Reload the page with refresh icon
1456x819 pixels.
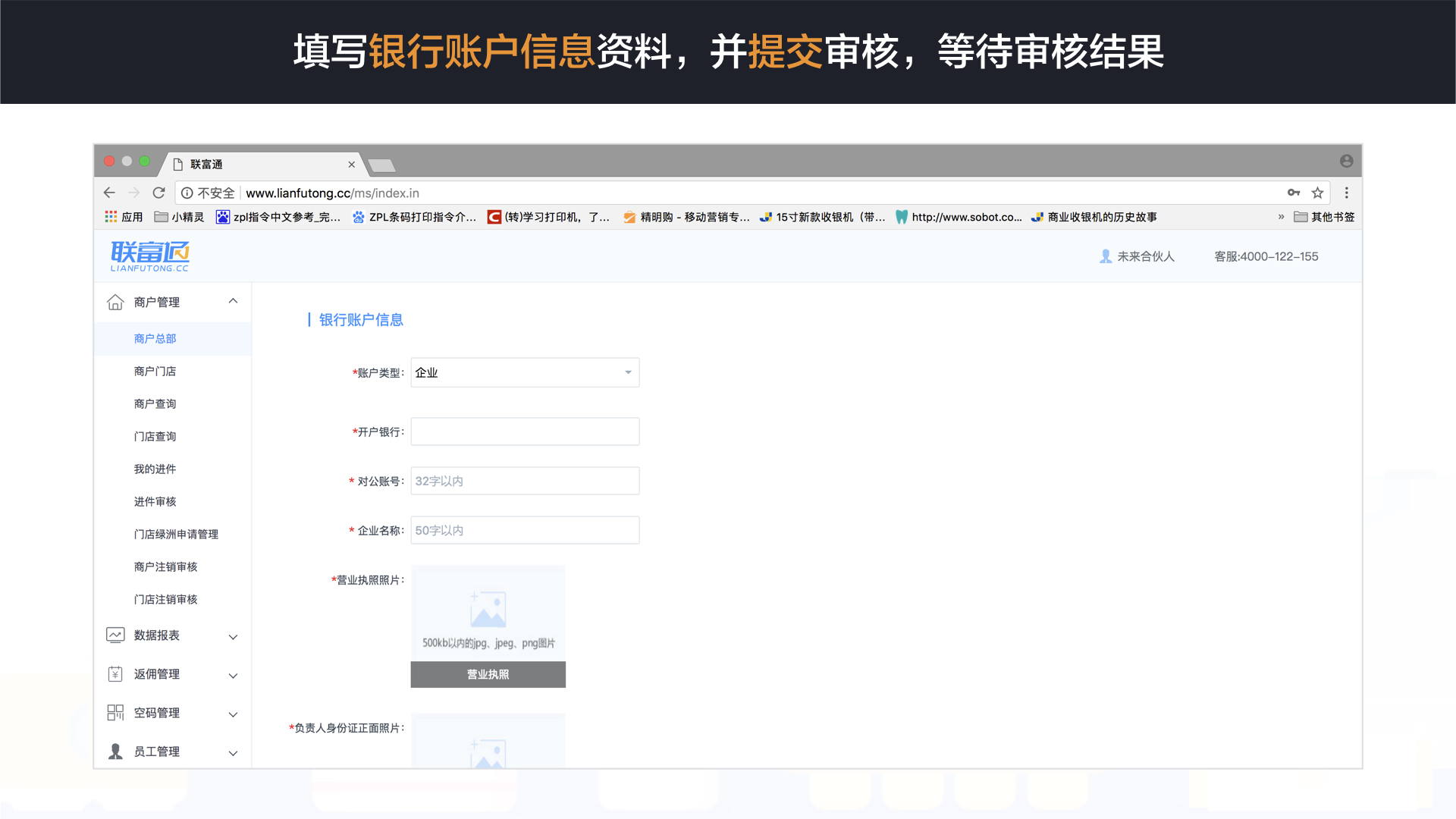(158, 193)
